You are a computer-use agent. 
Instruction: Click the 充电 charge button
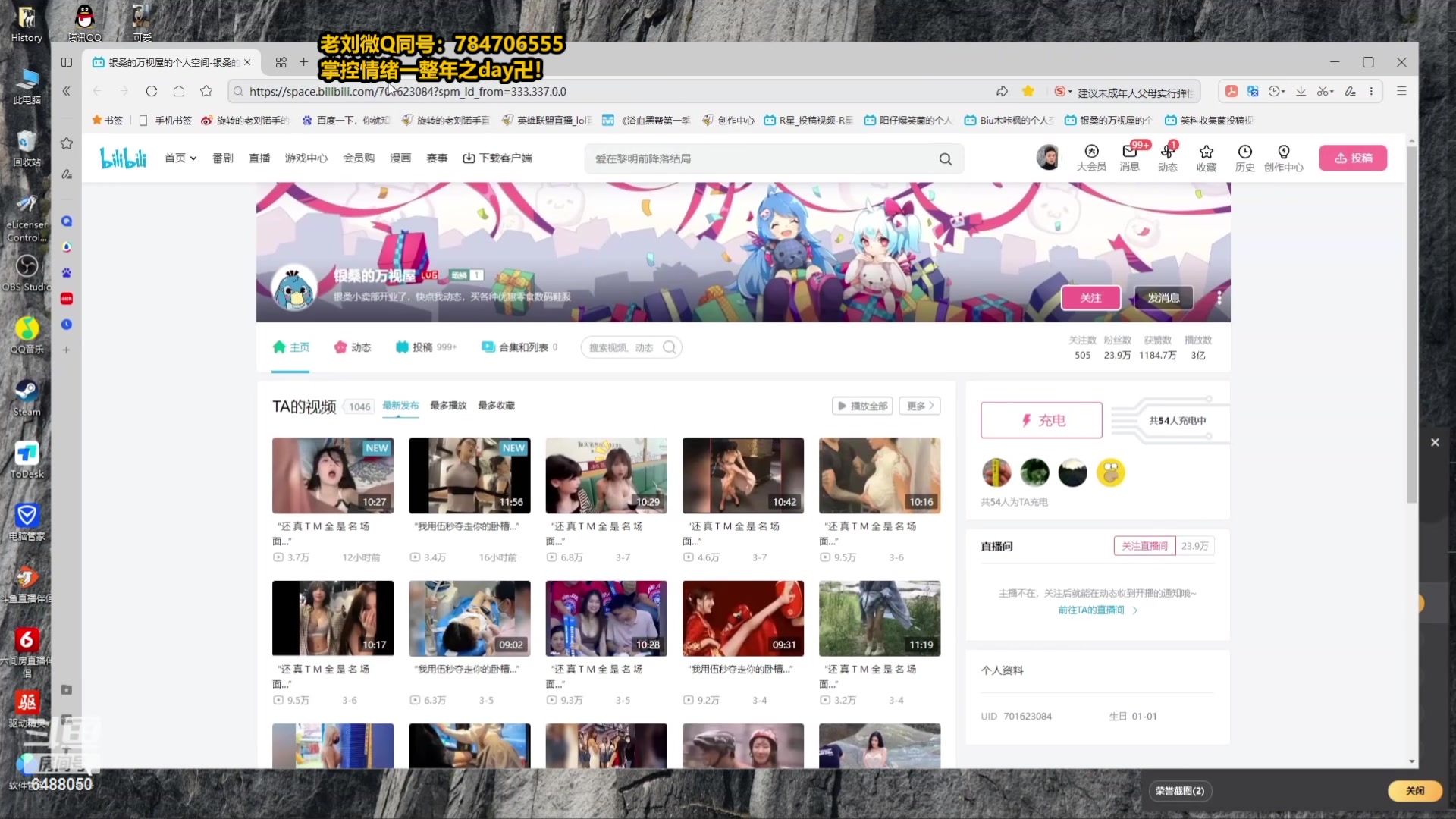coord(1040,420)
